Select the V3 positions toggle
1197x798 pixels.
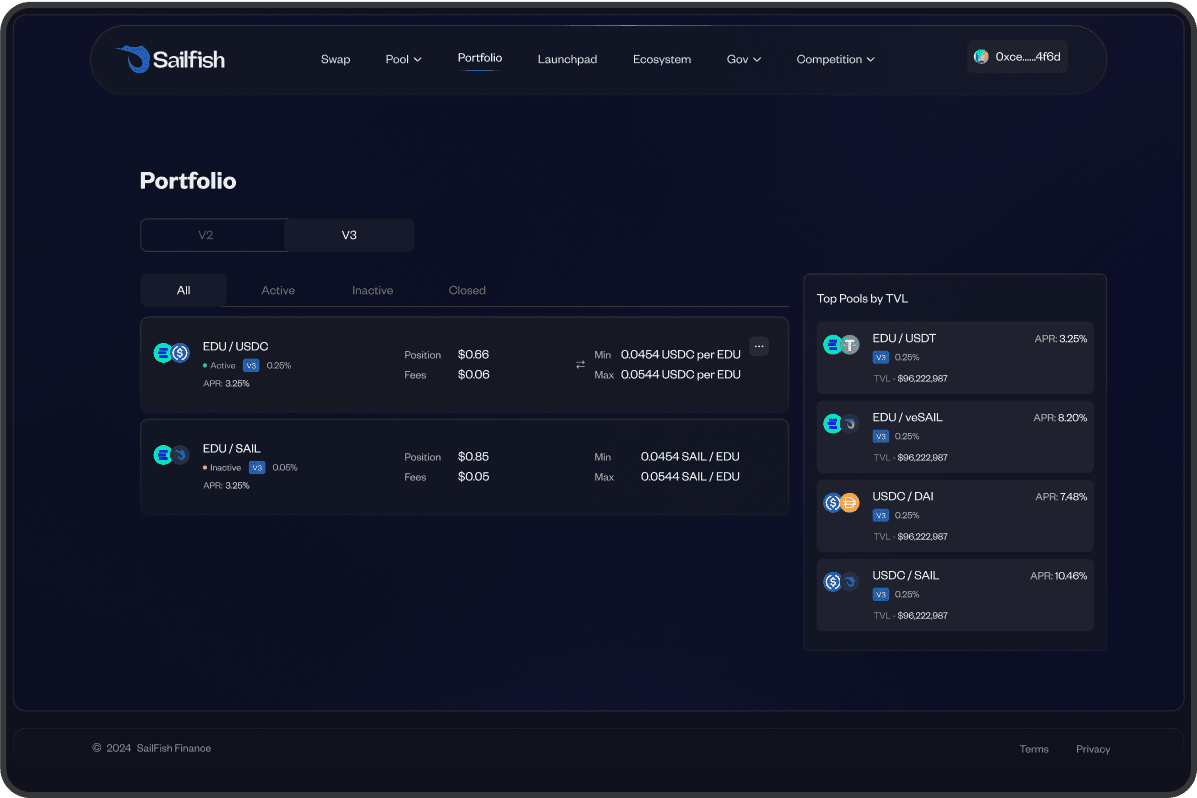tap(349, 235)
